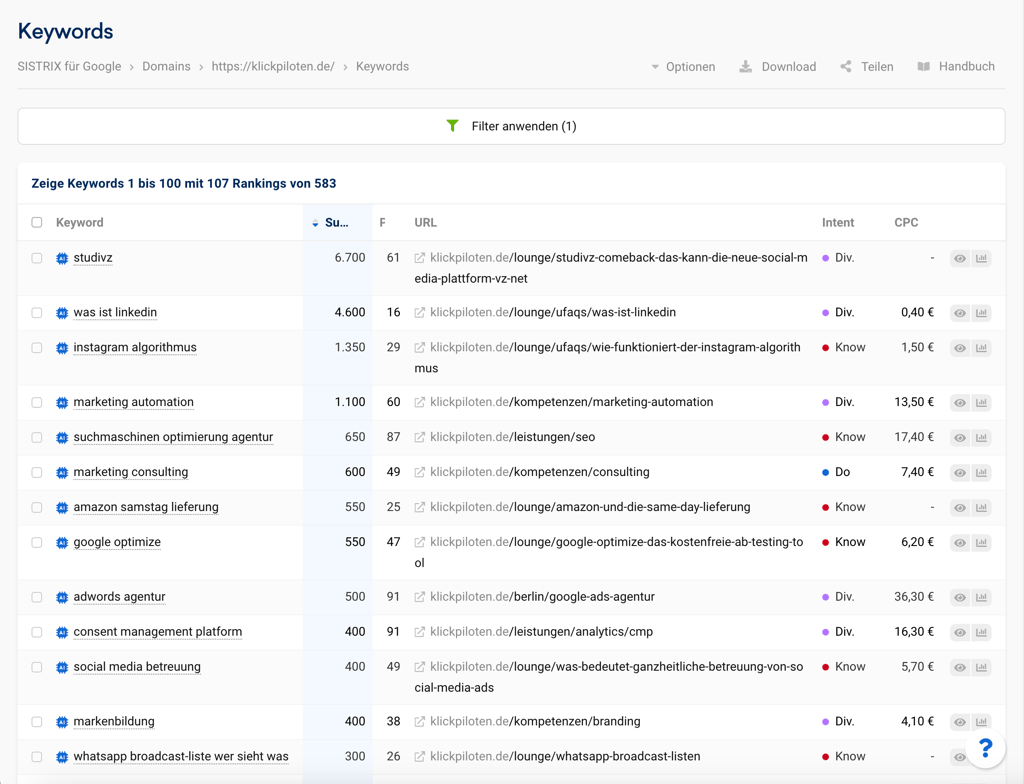The image size is (1024, 784).
Task: Click the purple Div. intent dot for studivz
Action: point(825,258)
